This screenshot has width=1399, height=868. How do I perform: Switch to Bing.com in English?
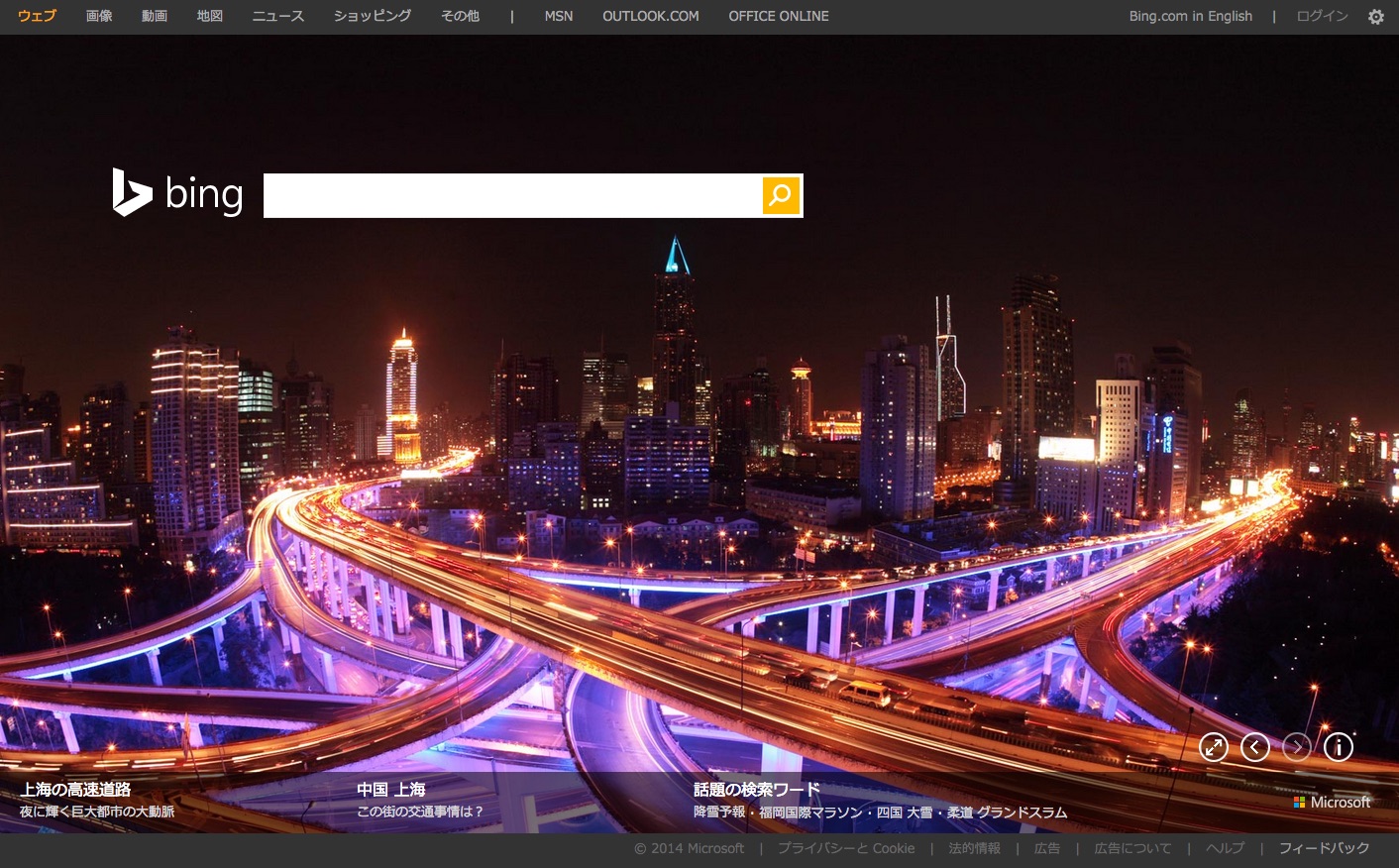coord(1190,17)
